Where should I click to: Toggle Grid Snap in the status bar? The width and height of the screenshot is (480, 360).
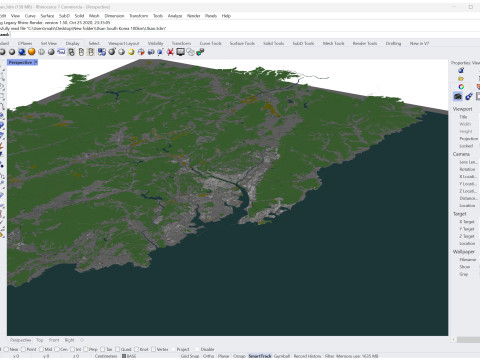pyautogui.click(x=190, y=356)
